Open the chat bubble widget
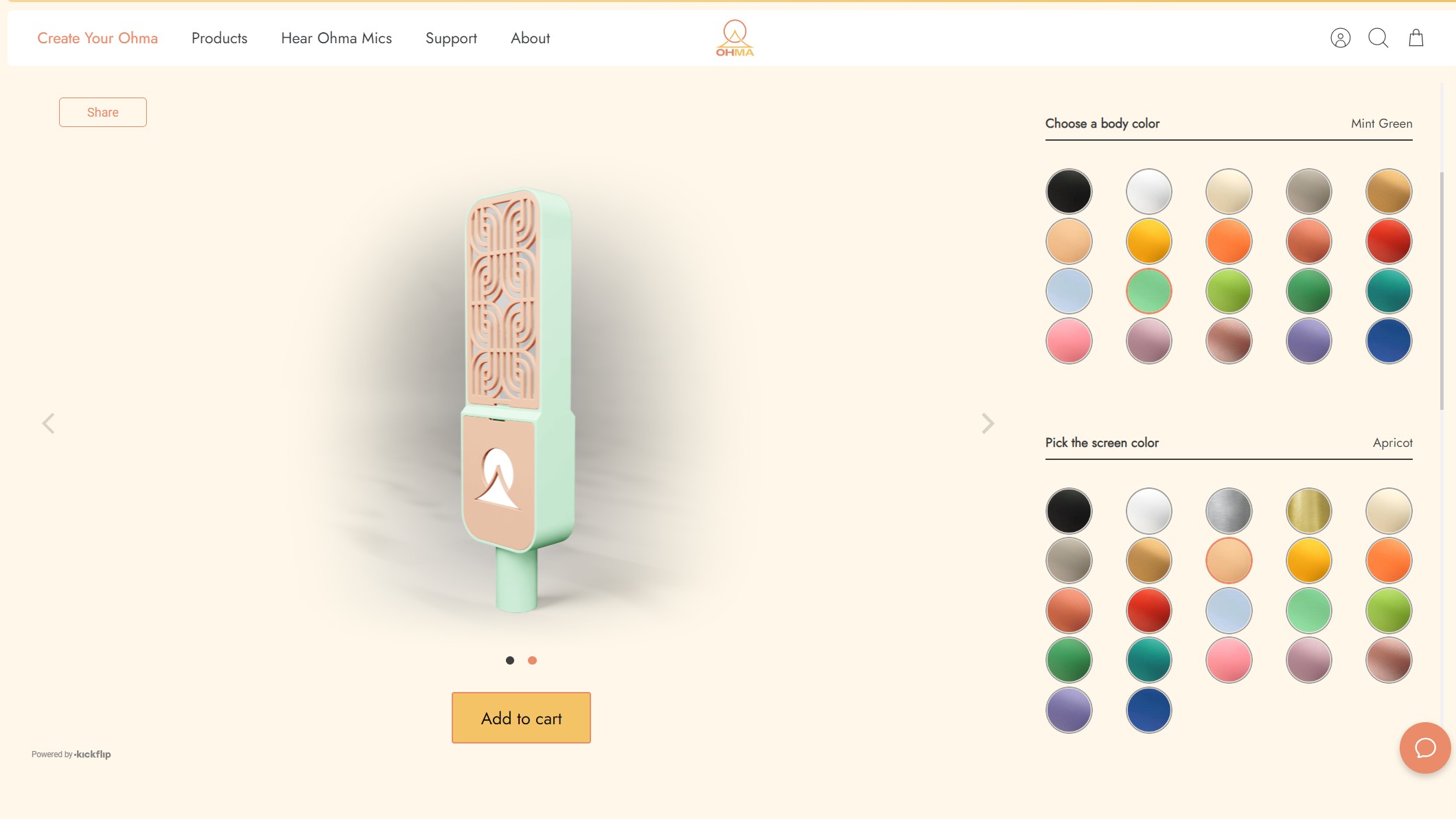The width and height of the screenshot is (1456, 819). [x=1425, y=748]
